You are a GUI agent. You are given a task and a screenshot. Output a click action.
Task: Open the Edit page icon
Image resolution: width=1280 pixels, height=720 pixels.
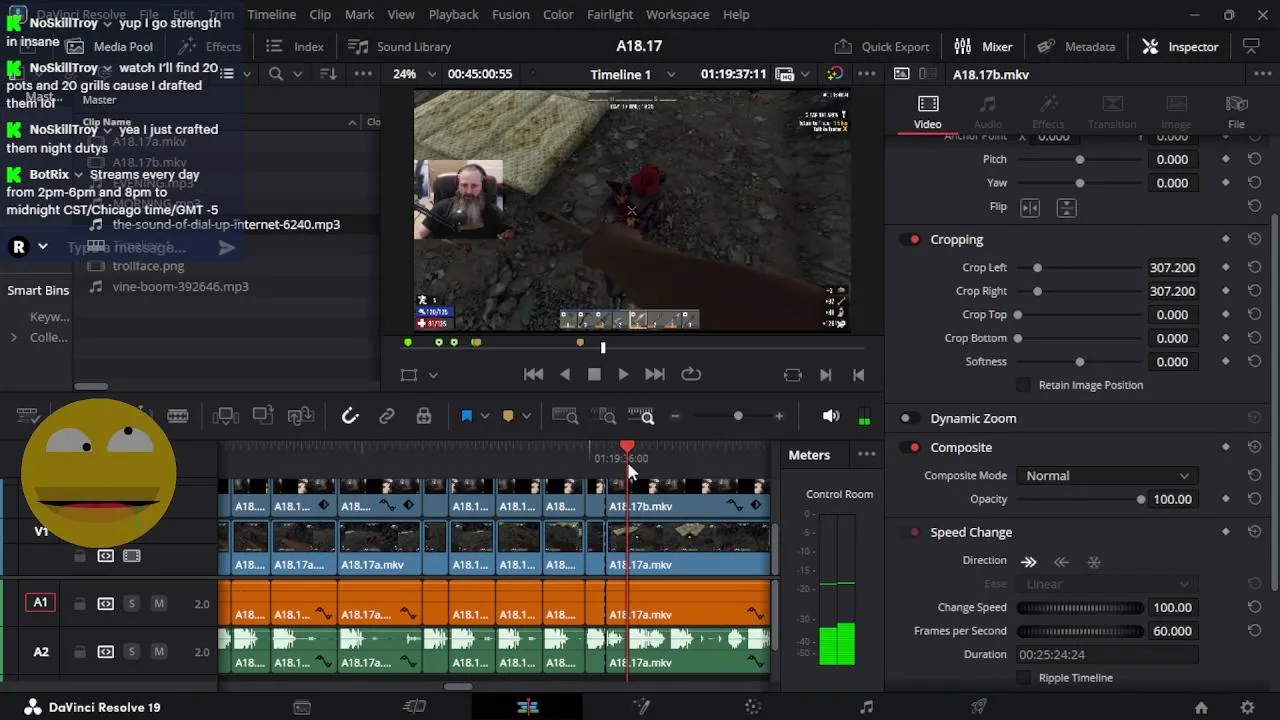528,707
